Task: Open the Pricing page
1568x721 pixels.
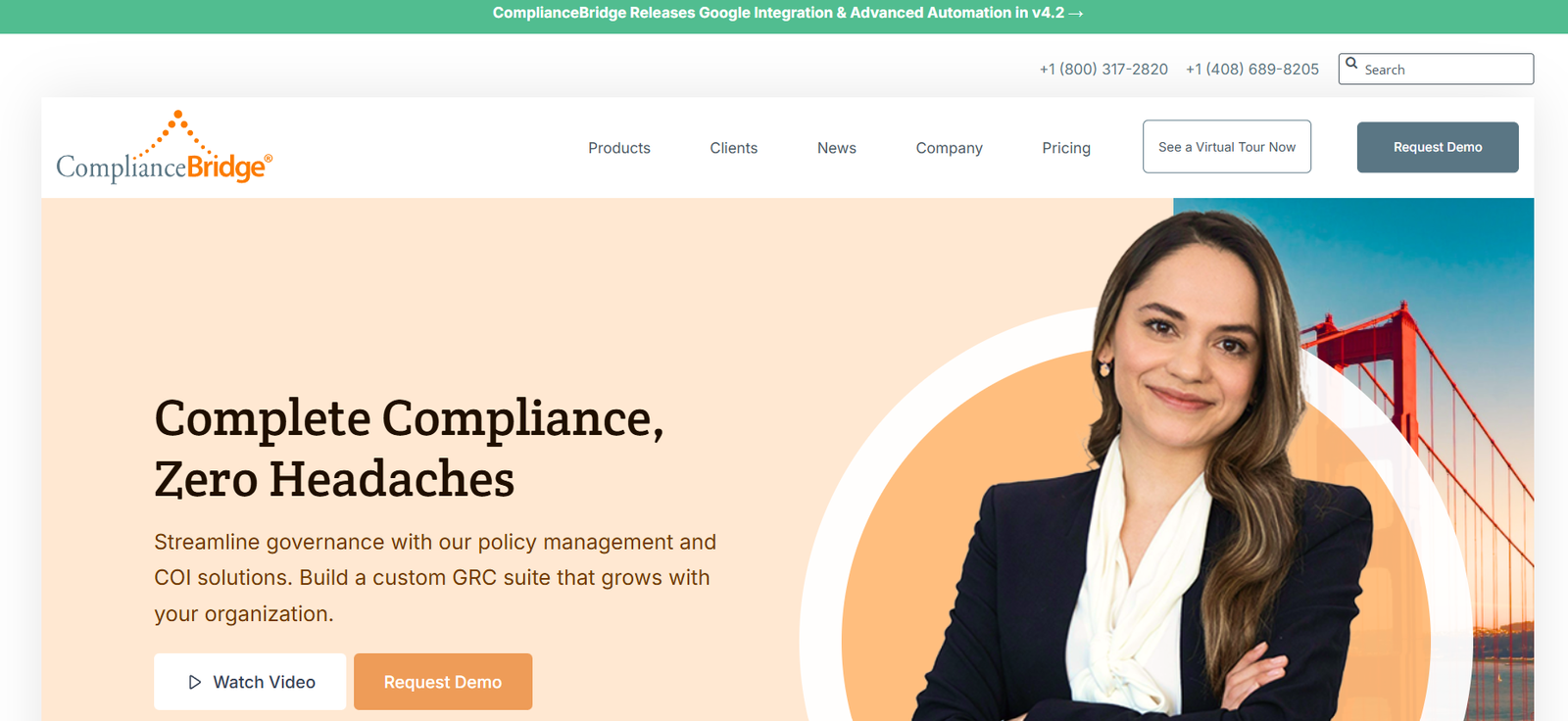Action: coord(1066,148)
